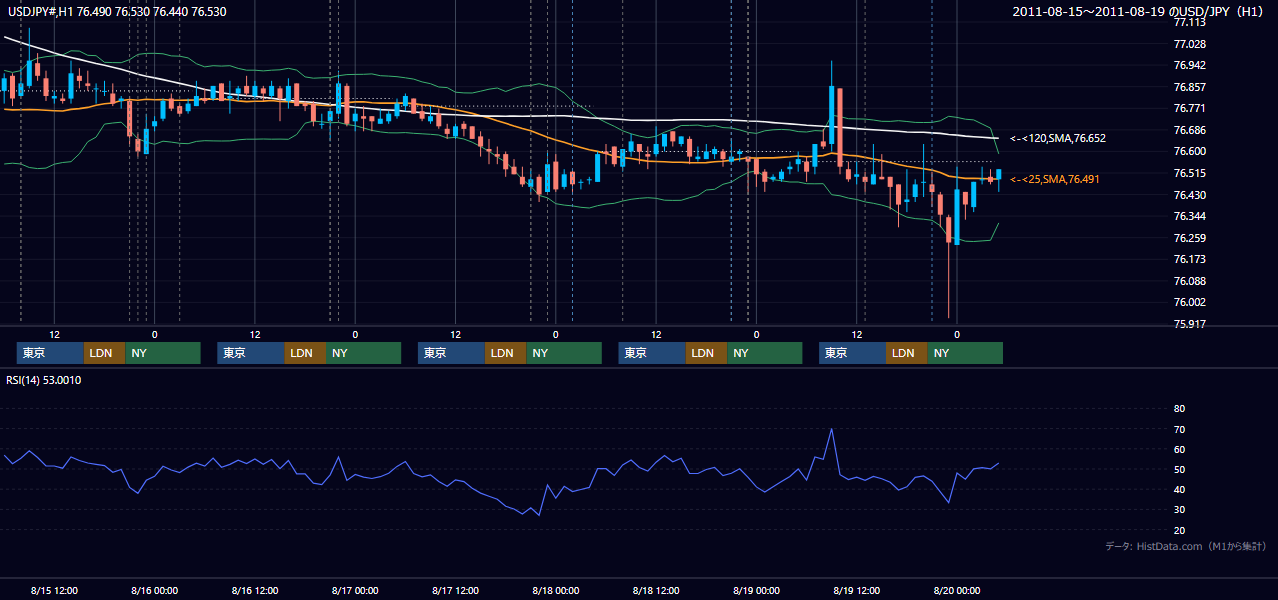Click the 8/17 00:00 time axis label
Image resolution: width=1278 pixels, height=600 pixels.
pos(355,590)
